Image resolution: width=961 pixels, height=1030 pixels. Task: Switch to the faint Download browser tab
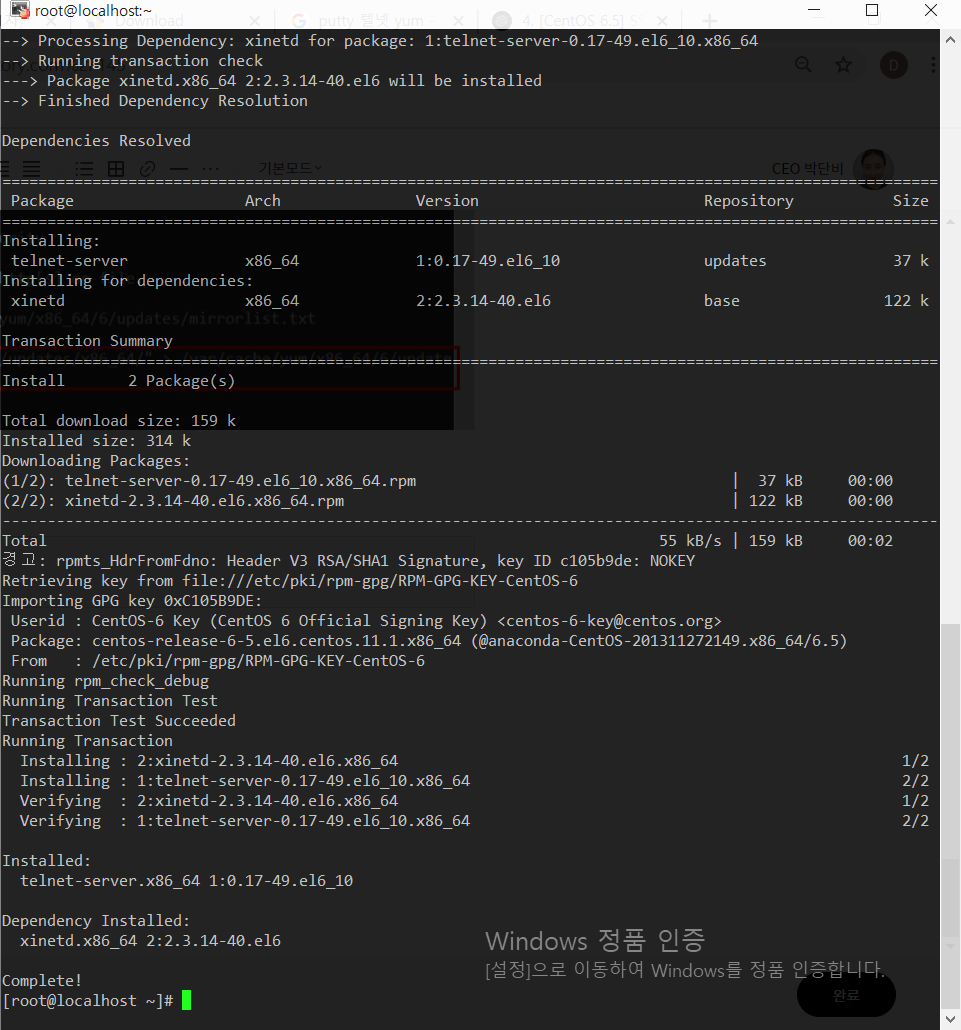[x=149, y=21]
